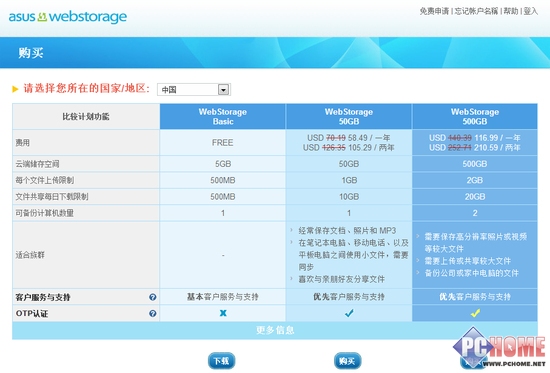Click the 下载 button

coord(221,361)
